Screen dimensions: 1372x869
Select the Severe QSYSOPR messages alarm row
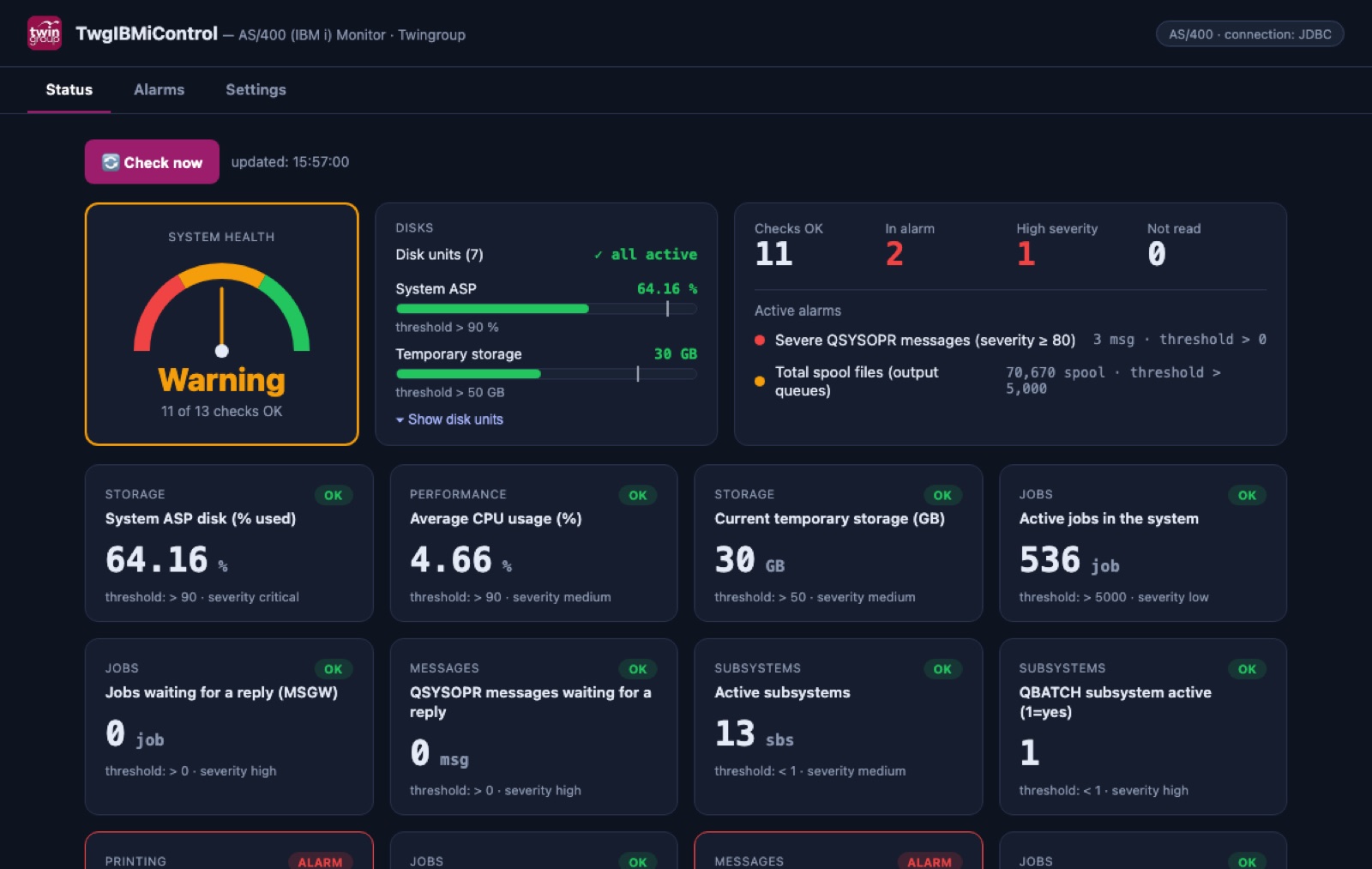click(x=1010, y=341)
